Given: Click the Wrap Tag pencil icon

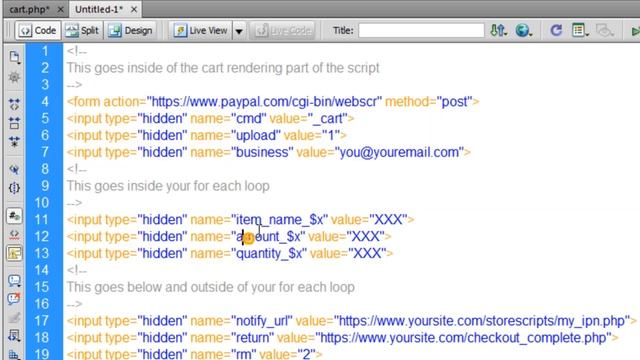Looking at the screenshot, I should coord(14,317).
